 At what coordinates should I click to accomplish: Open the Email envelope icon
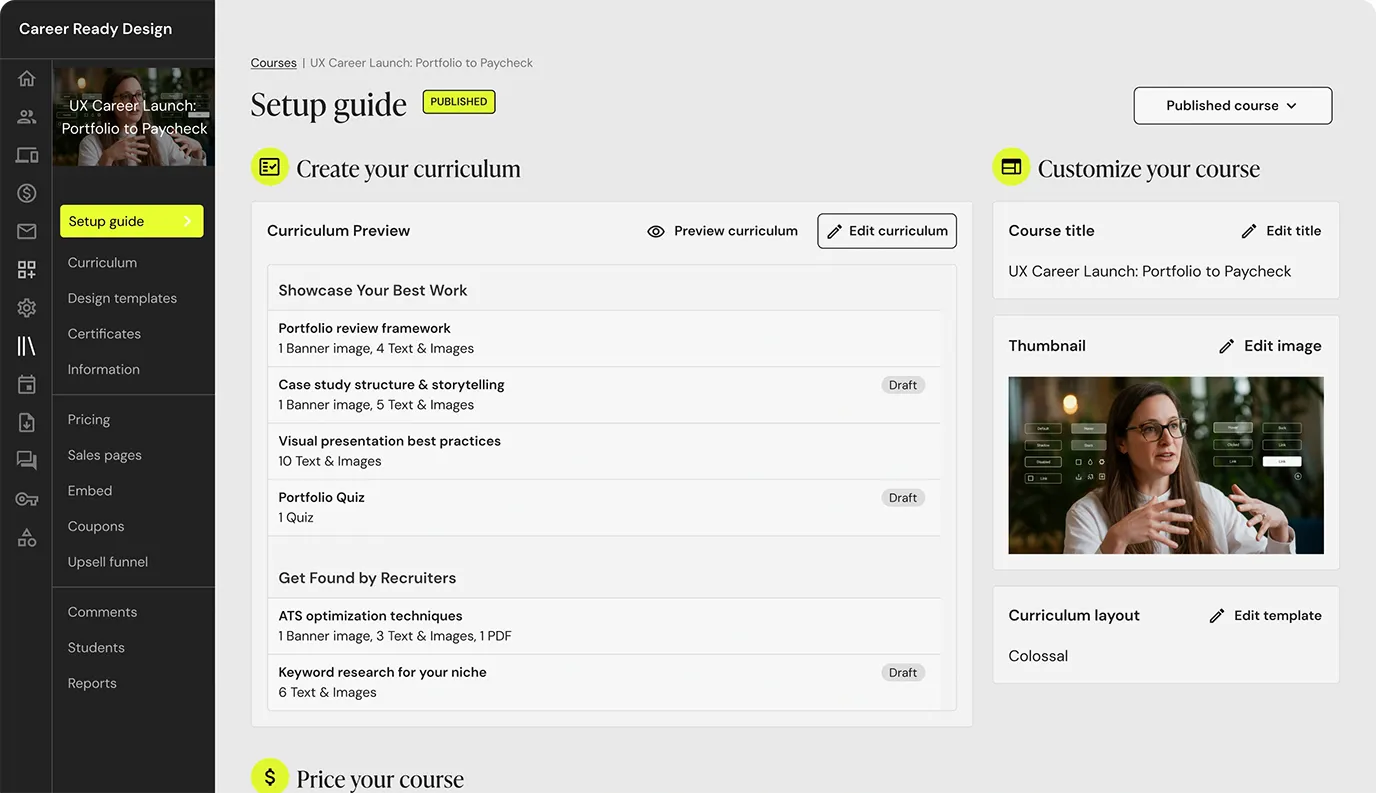tap(26, 231)
